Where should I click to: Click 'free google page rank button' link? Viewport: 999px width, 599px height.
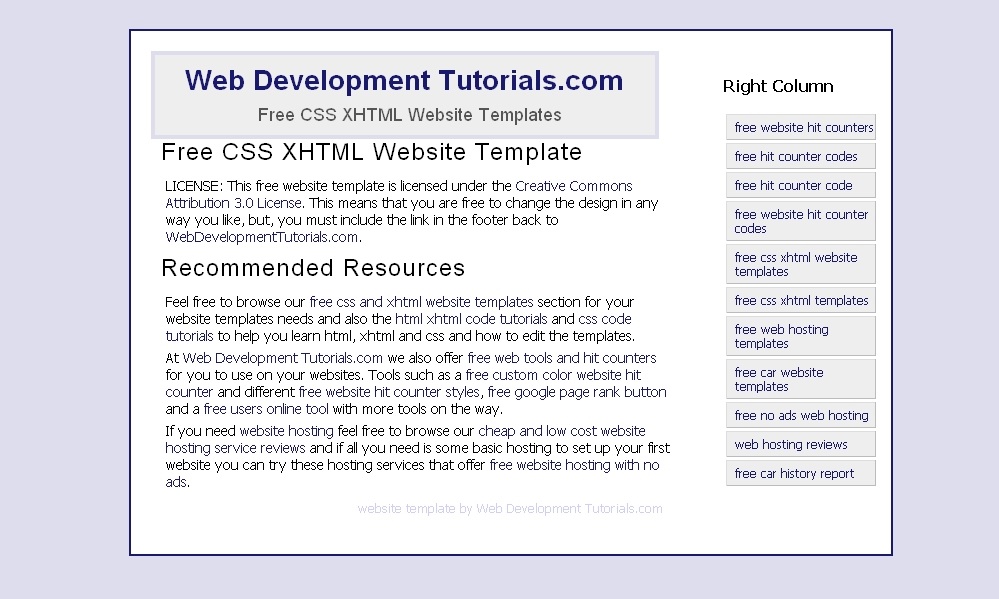click(x=577, y=393)
